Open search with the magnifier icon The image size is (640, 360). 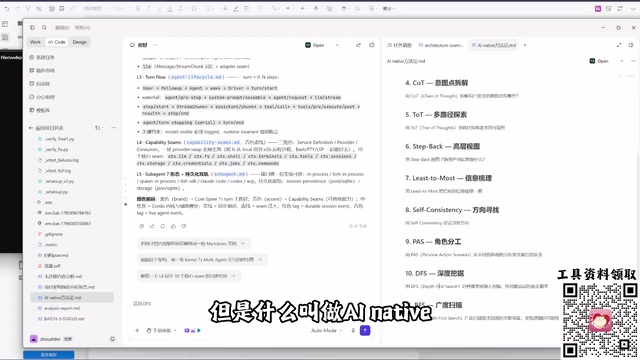pyautogui.click(x=44, y=27)
